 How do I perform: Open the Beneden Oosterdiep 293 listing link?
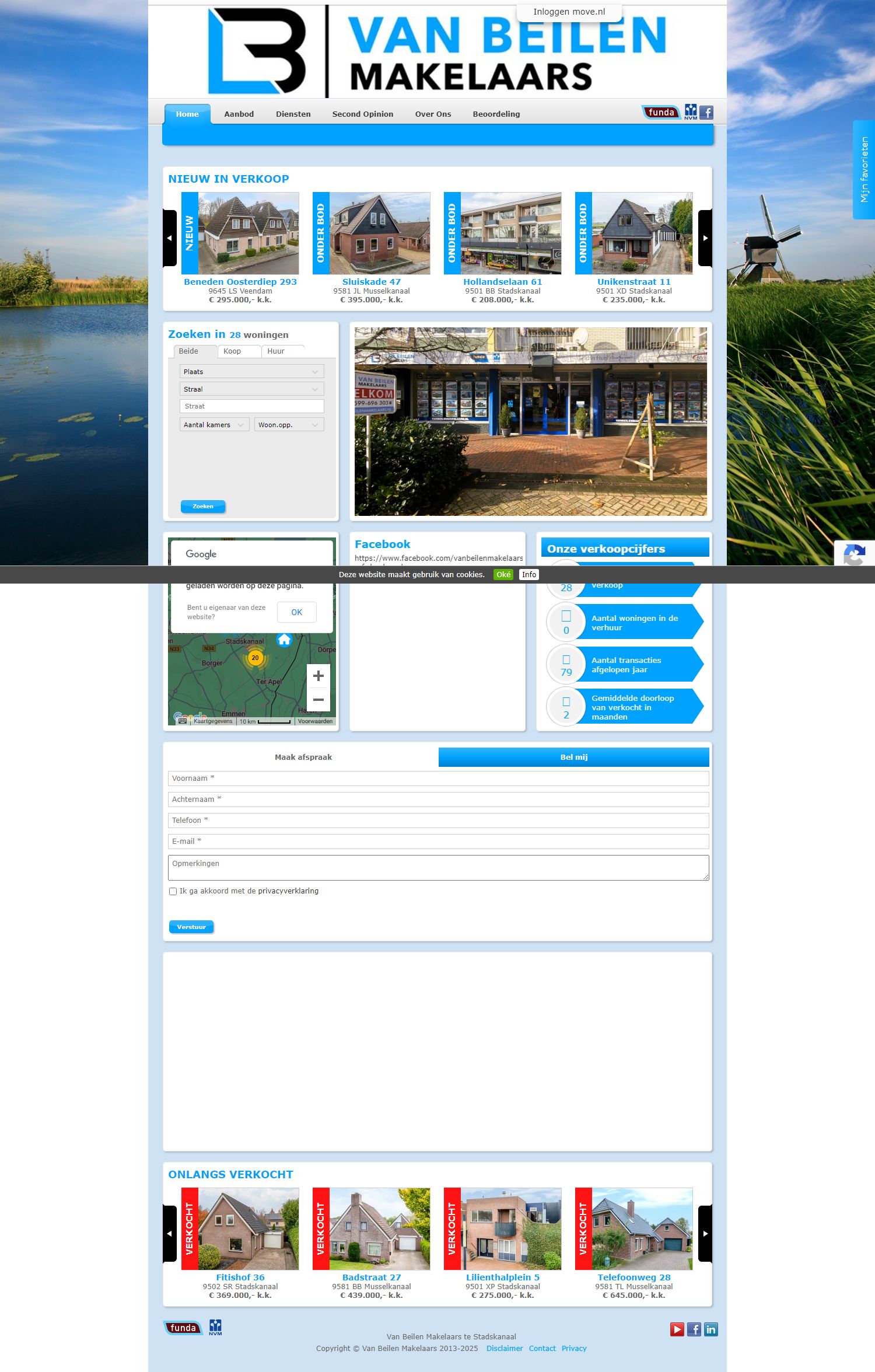(x=240, y=282)
